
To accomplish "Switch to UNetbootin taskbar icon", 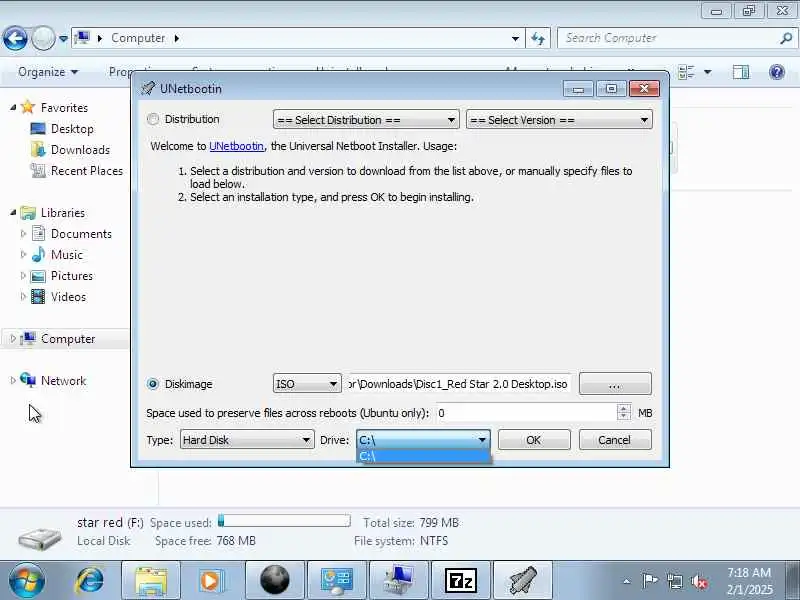I will tap(522, 580).
